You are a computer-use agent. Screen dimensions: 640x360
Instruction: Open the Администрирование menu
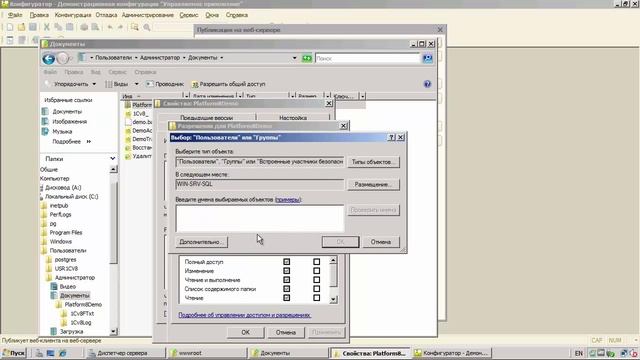pyautogui.click(x=147, y=15)
